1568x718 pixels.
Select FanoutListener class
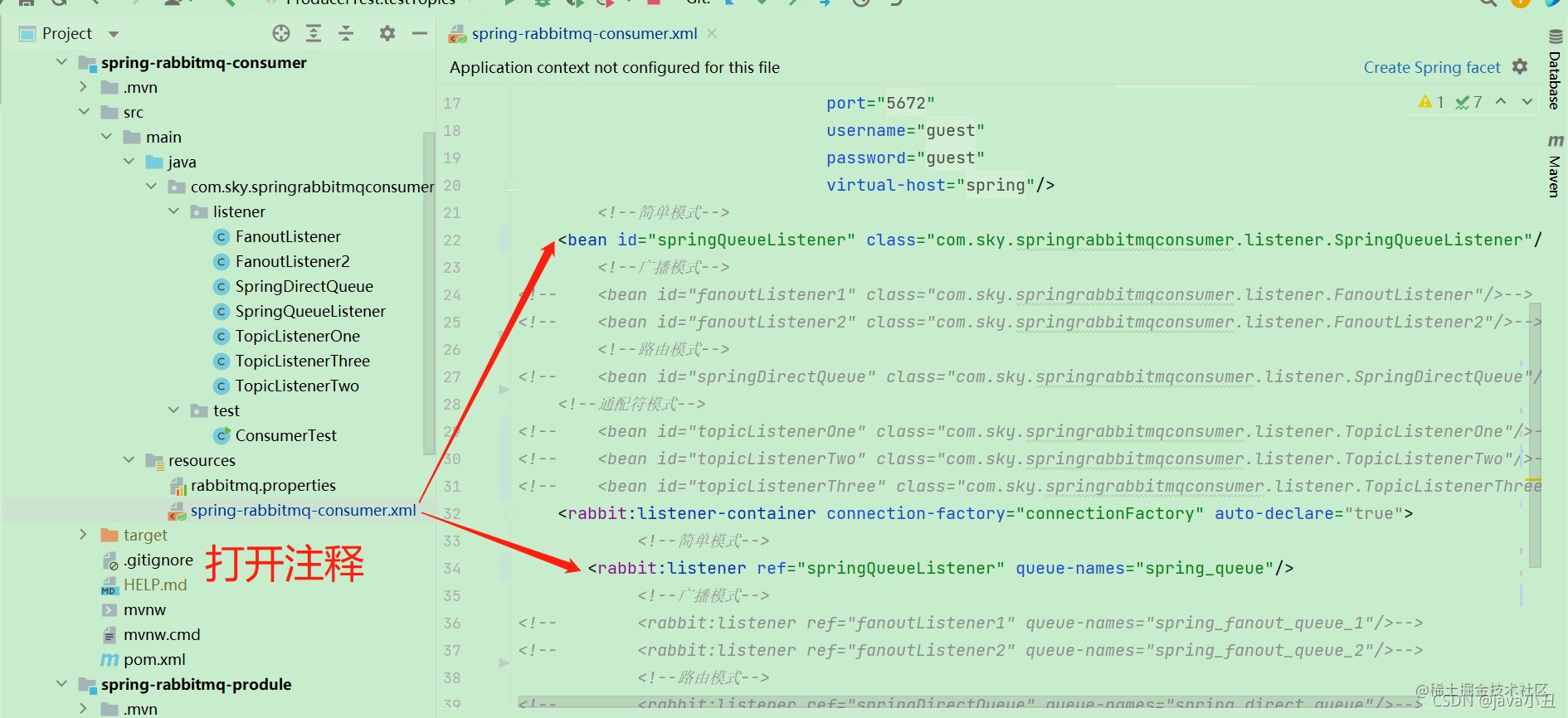point(288,236)
